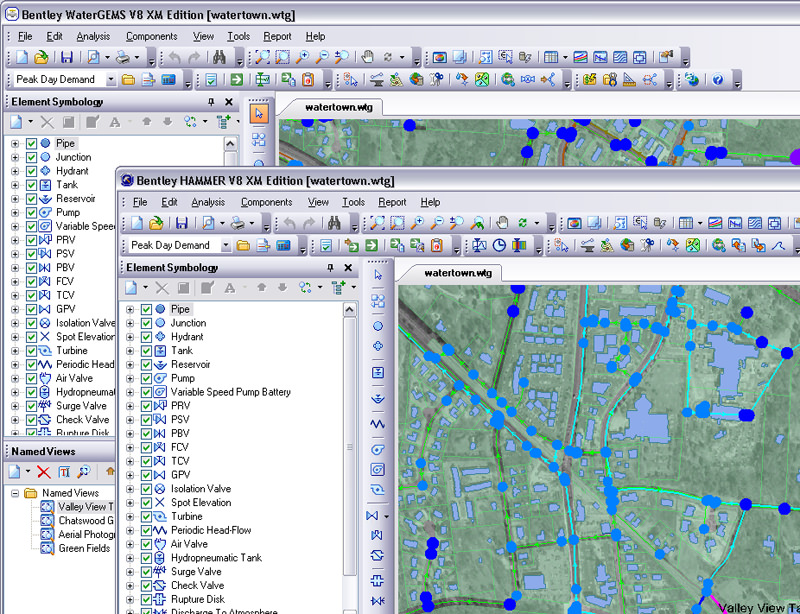Expand Air Valve node in HAMMER Element Symbology

coord(130,544)
